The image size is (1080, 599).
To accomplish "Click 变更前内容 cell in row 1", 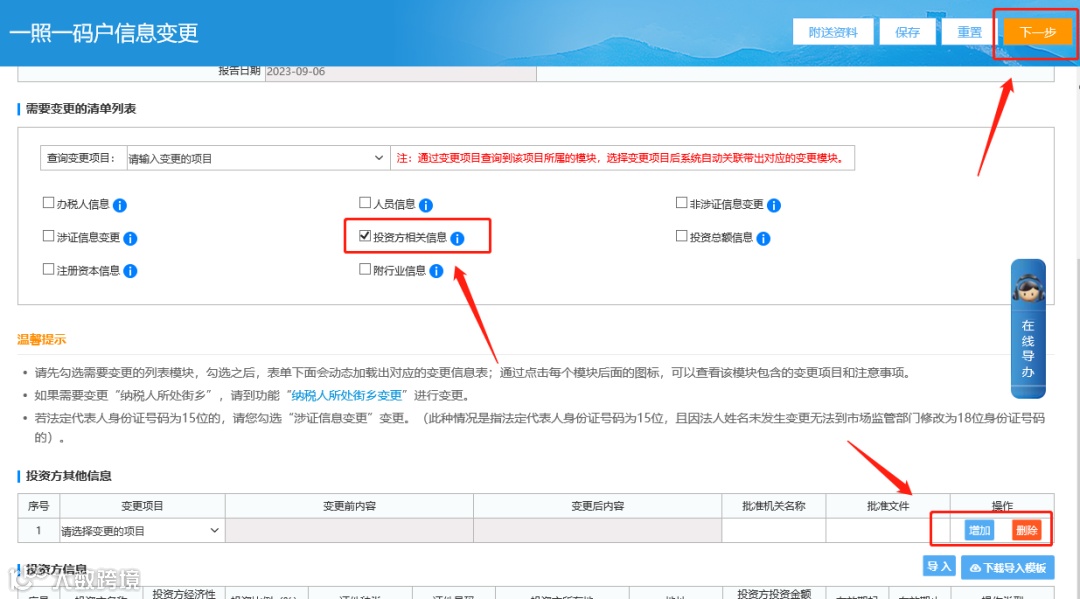I will 349,531.
